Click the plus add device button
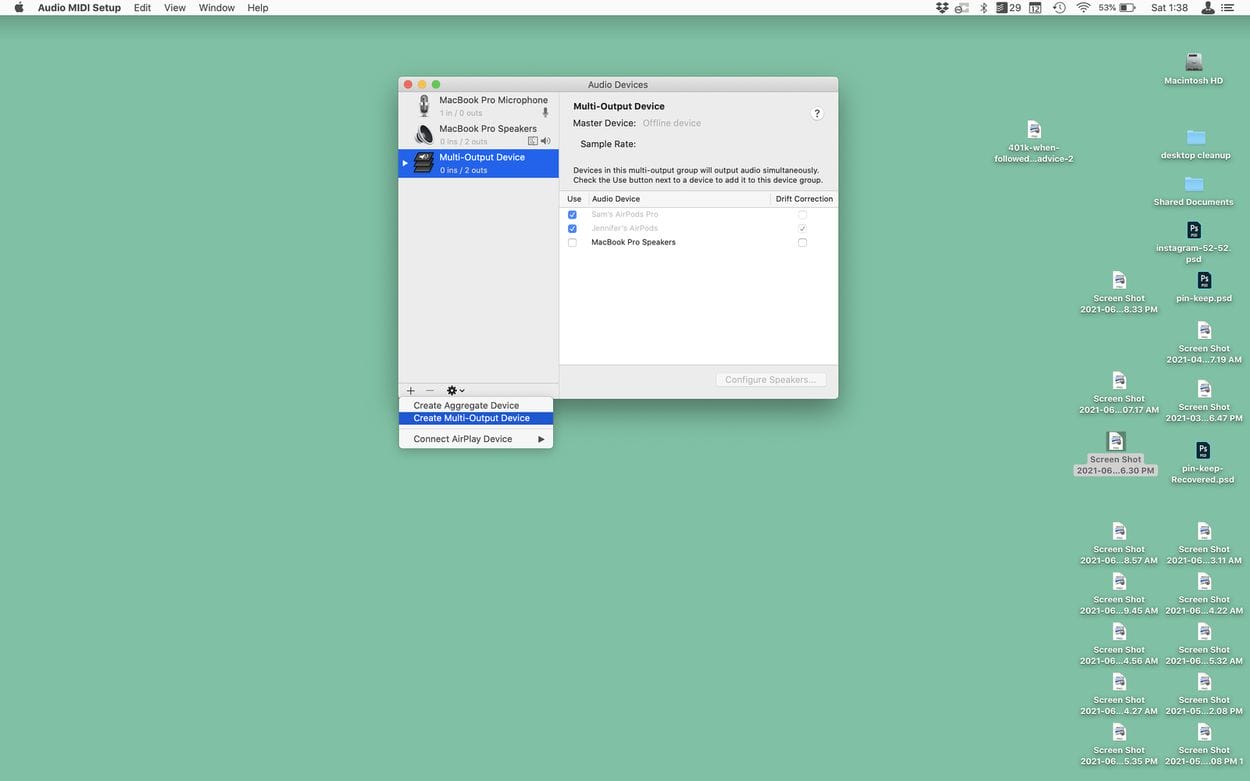The image size is (1250, 781). [x=410, y=391]
